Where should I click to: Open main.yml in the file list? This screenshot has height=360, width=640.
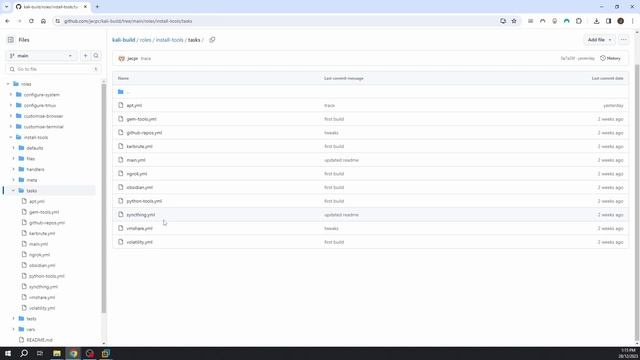(136, 160)
